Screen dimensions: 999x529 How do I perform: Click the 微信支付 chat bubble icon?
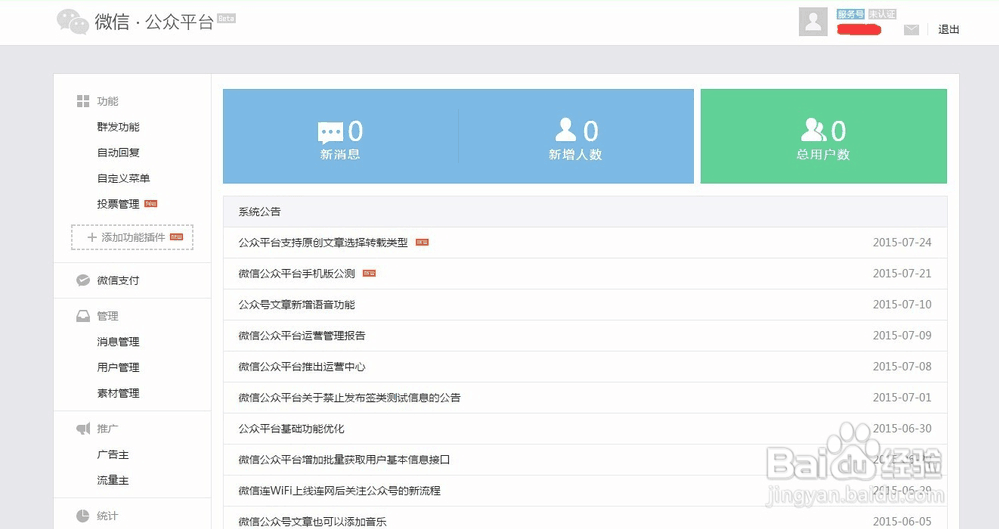point(83,280)
